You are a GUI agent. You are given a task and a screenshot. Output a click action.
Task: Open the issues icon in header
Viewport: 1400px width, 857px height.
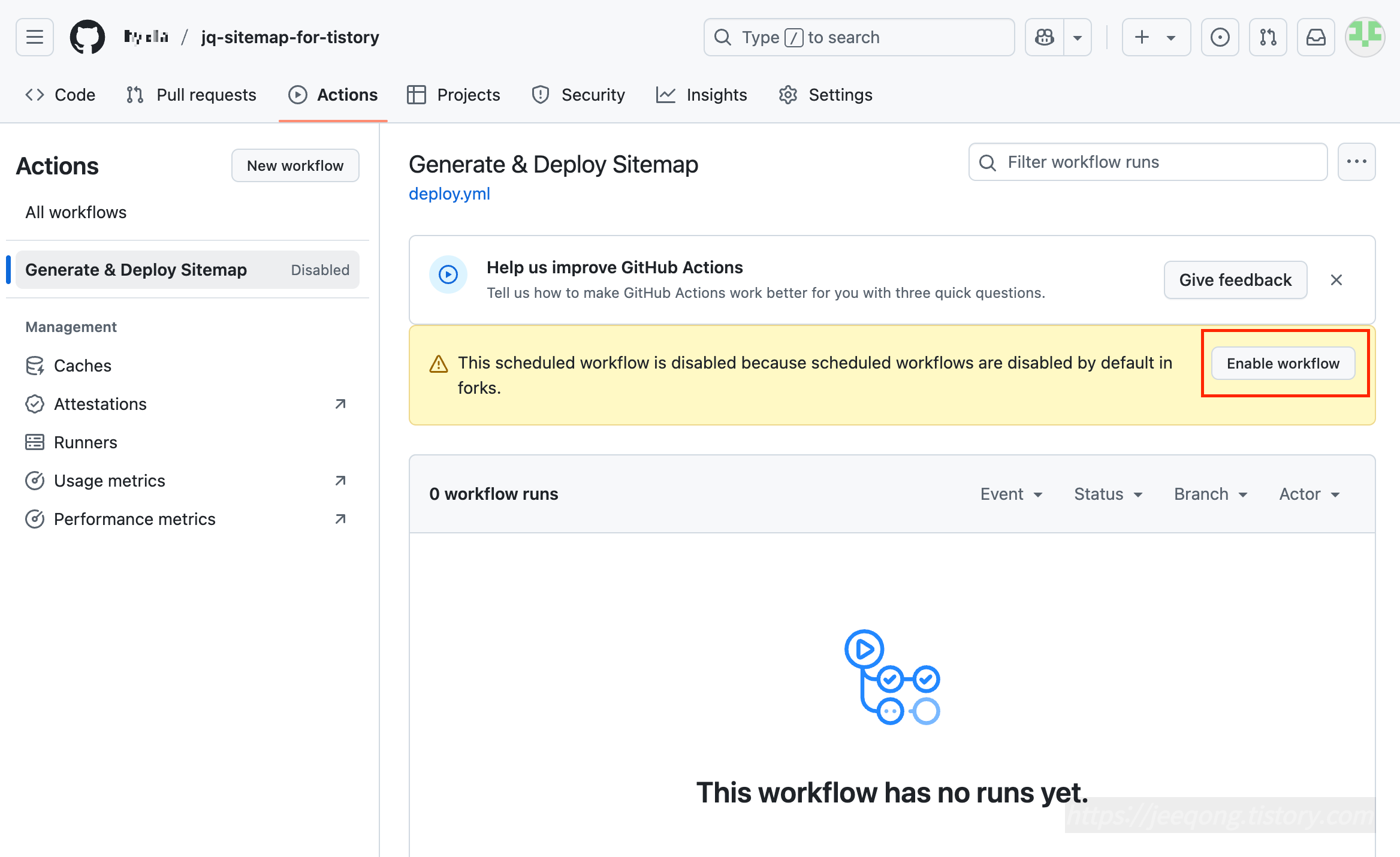[x=1220, y=37]
